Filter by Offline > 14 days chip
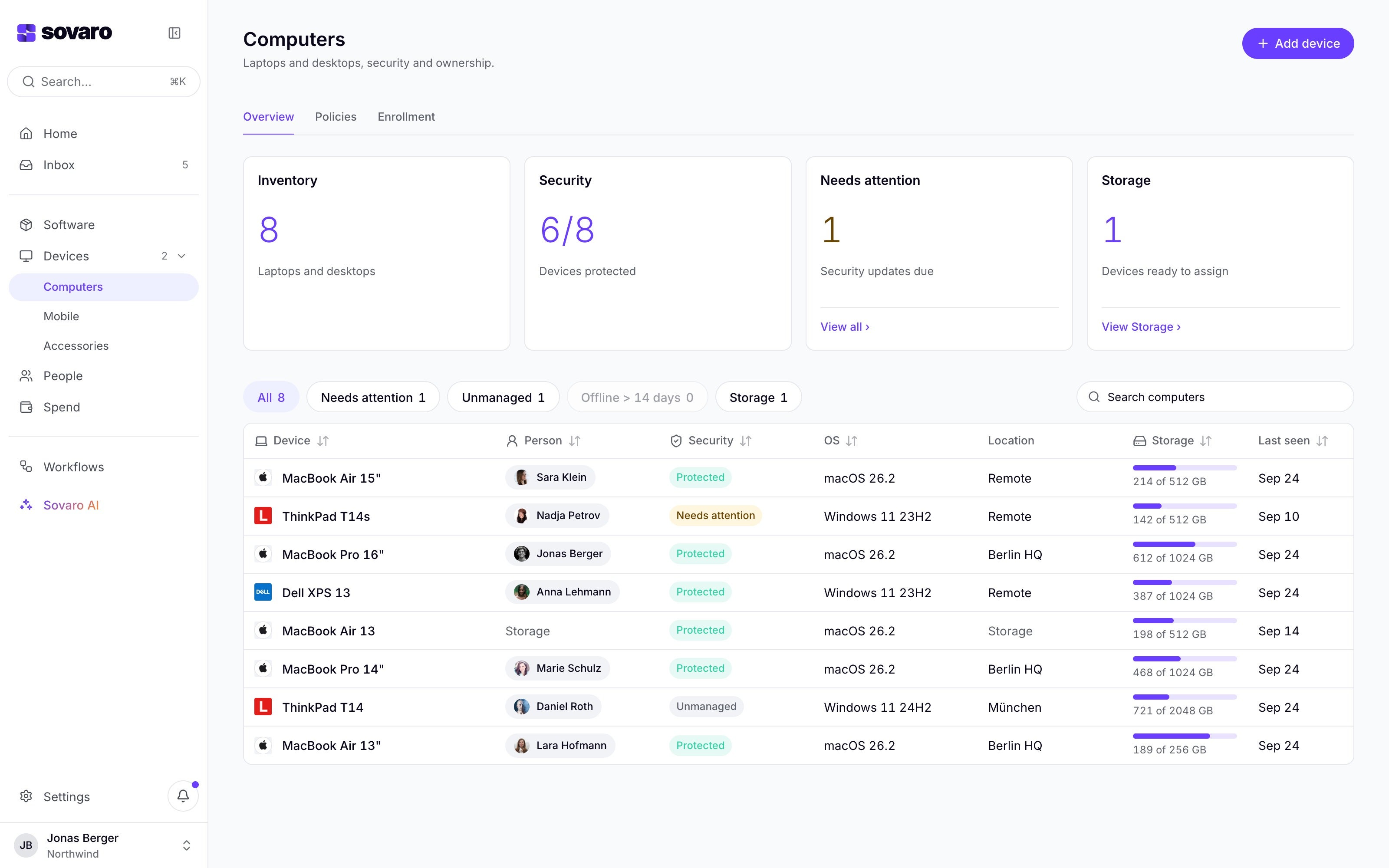This screenshot has height=868, width=1389. point(637,397)
